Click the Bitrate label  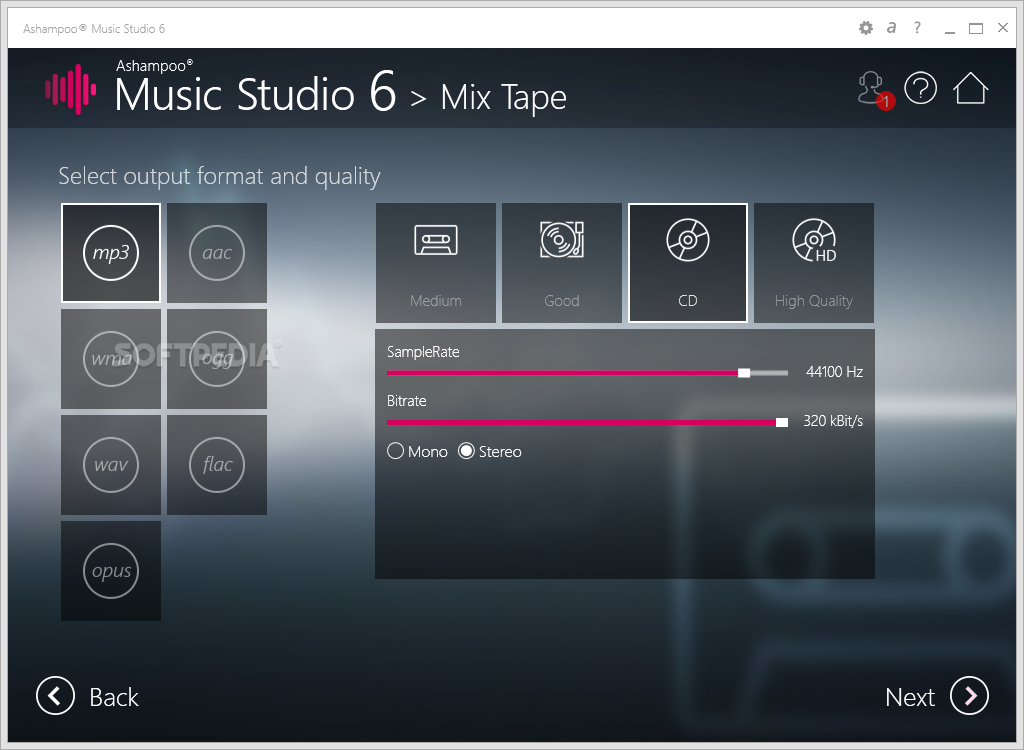(x=406, y=400)
